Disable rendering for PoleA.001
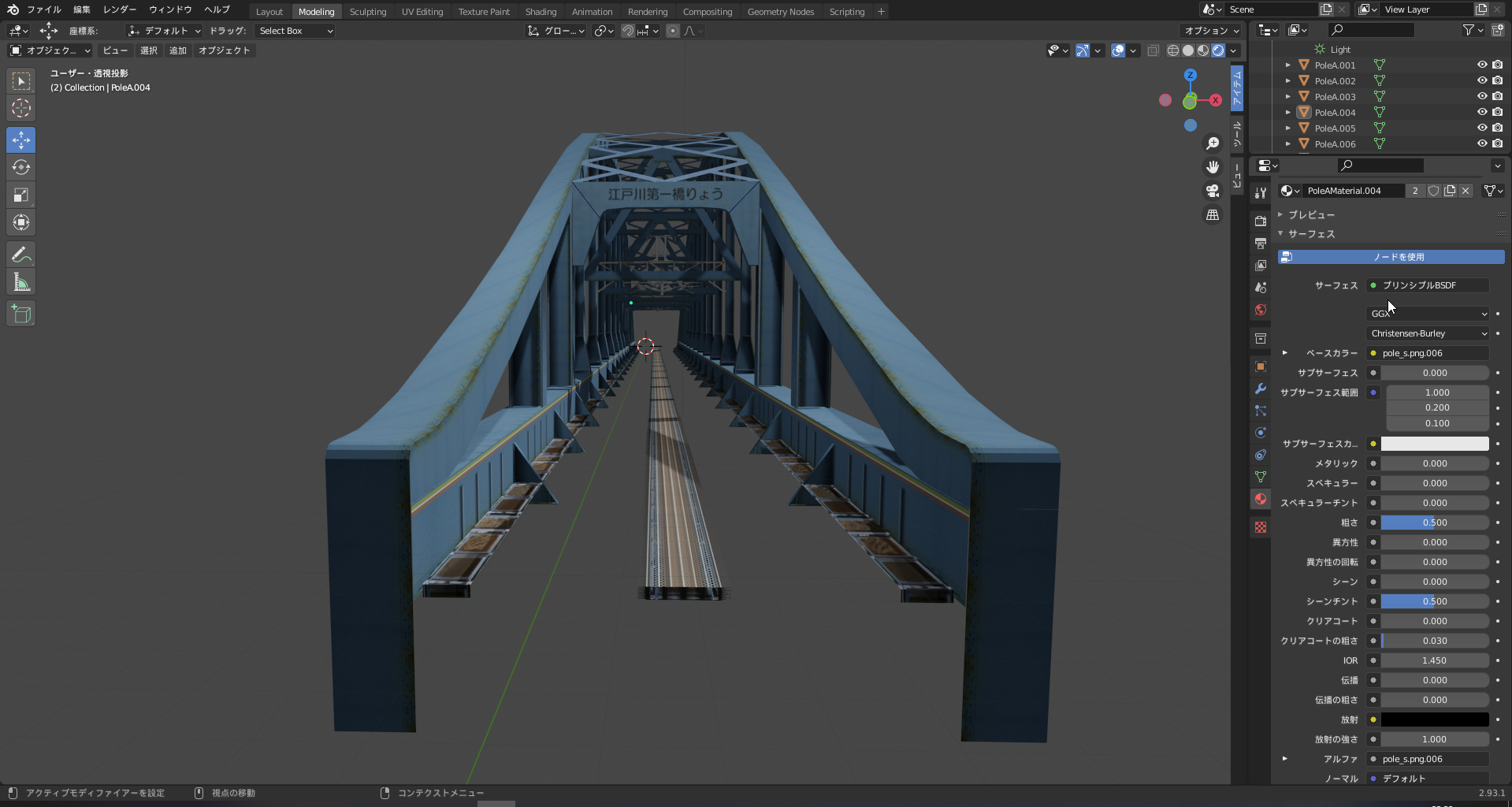 pyautogui.click(x=1497, y=65)
